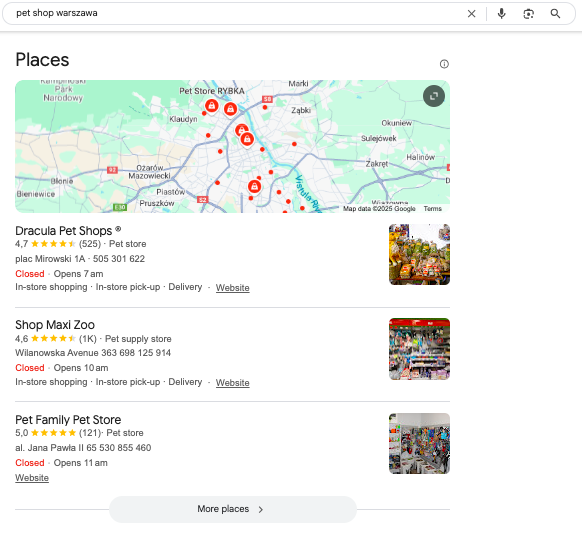Expand the map with the fullscreen icon
This screenshot has height=542, width=582.
[x=434, y=96]
